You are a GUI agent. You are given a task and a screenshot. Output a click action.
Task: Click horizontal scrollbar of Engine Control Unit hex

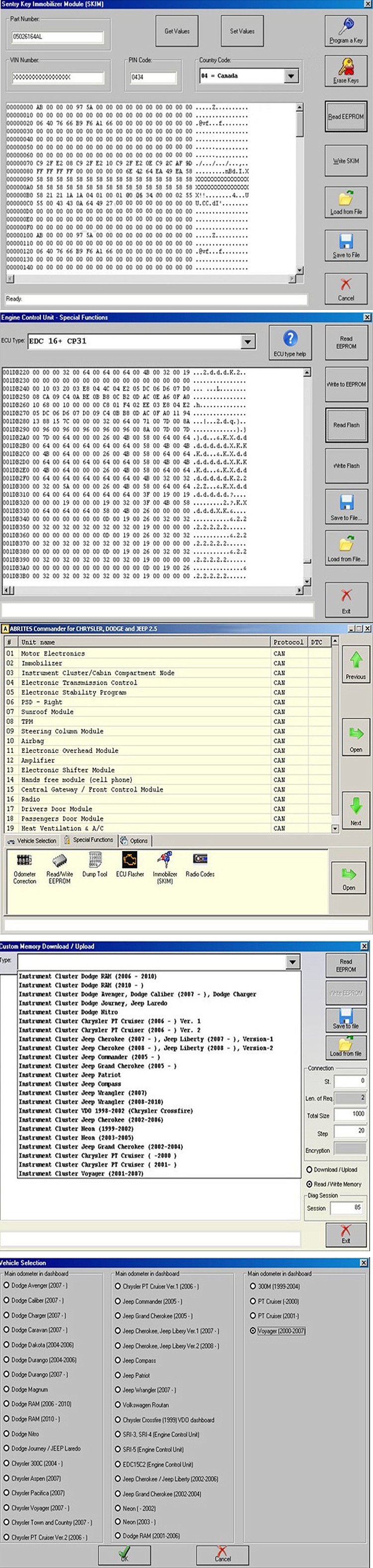[152, 590]
